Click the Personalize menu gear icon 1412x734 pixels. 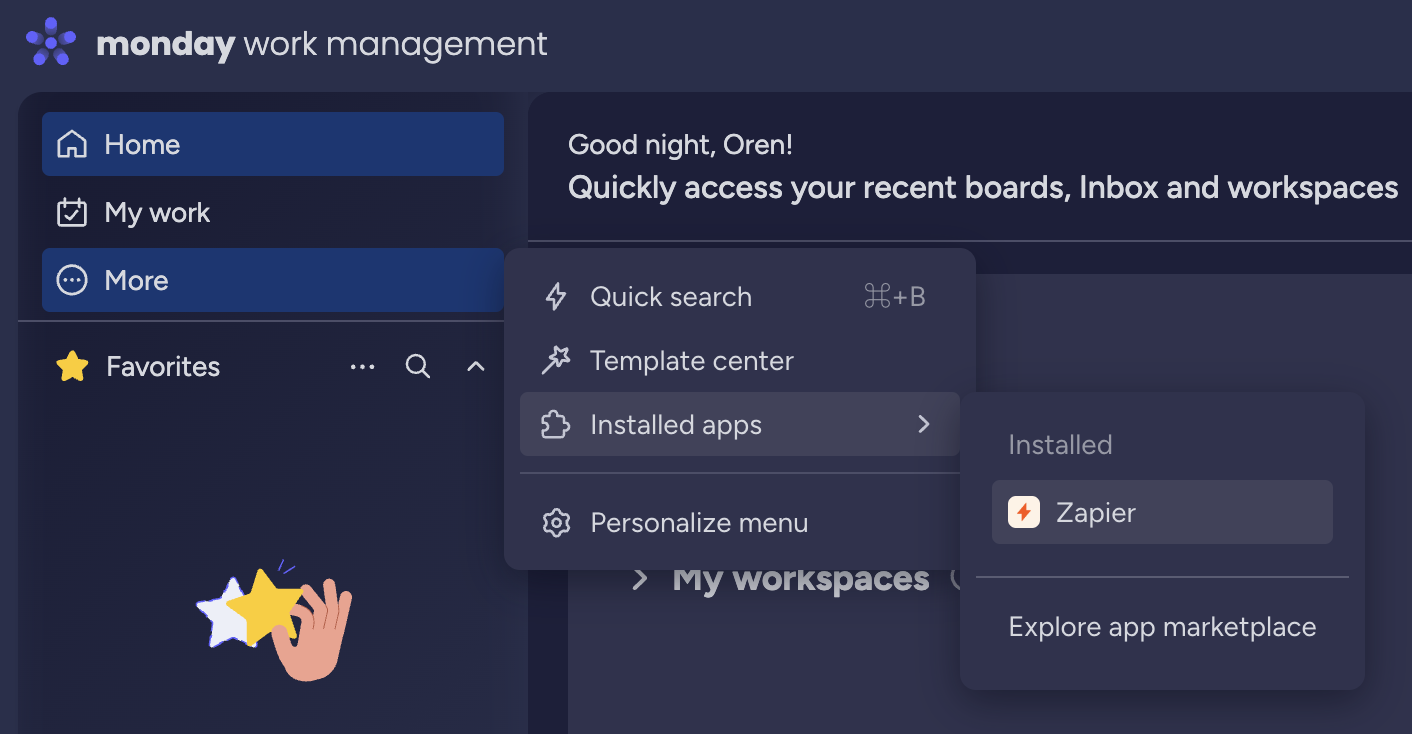pyautogui.click(x=554, y=522)
